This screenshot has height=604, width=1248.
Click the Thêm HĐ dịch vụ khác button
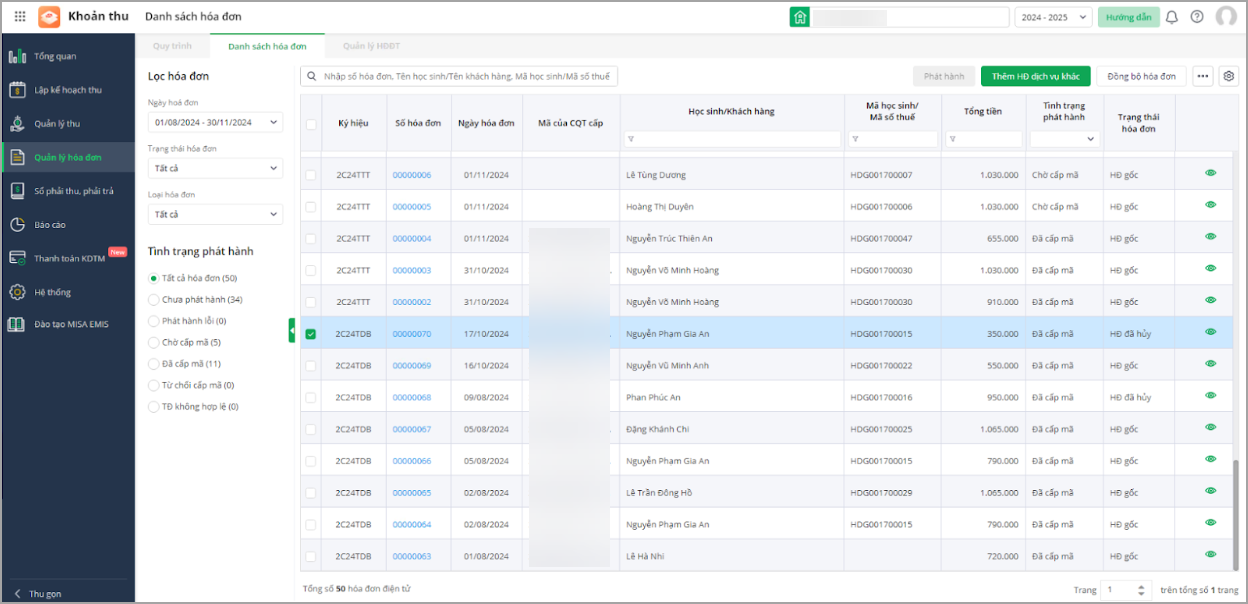(x=1035, y=76)
